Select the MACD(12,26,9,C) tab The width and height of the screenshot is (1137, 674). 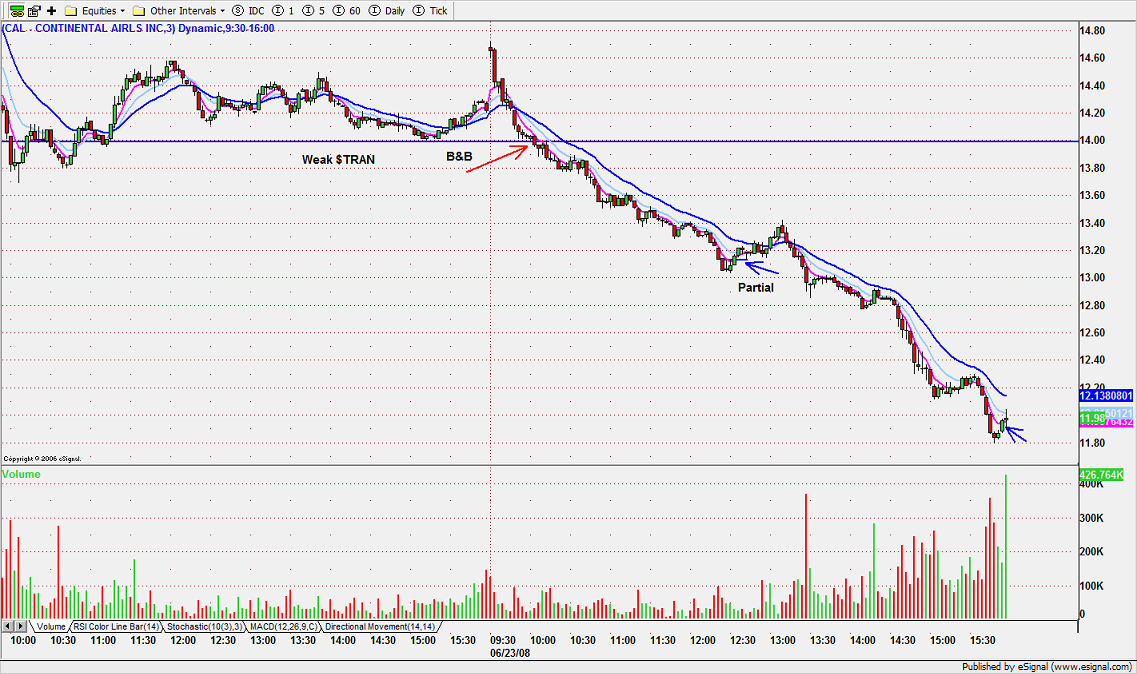(x=284, y=627)
